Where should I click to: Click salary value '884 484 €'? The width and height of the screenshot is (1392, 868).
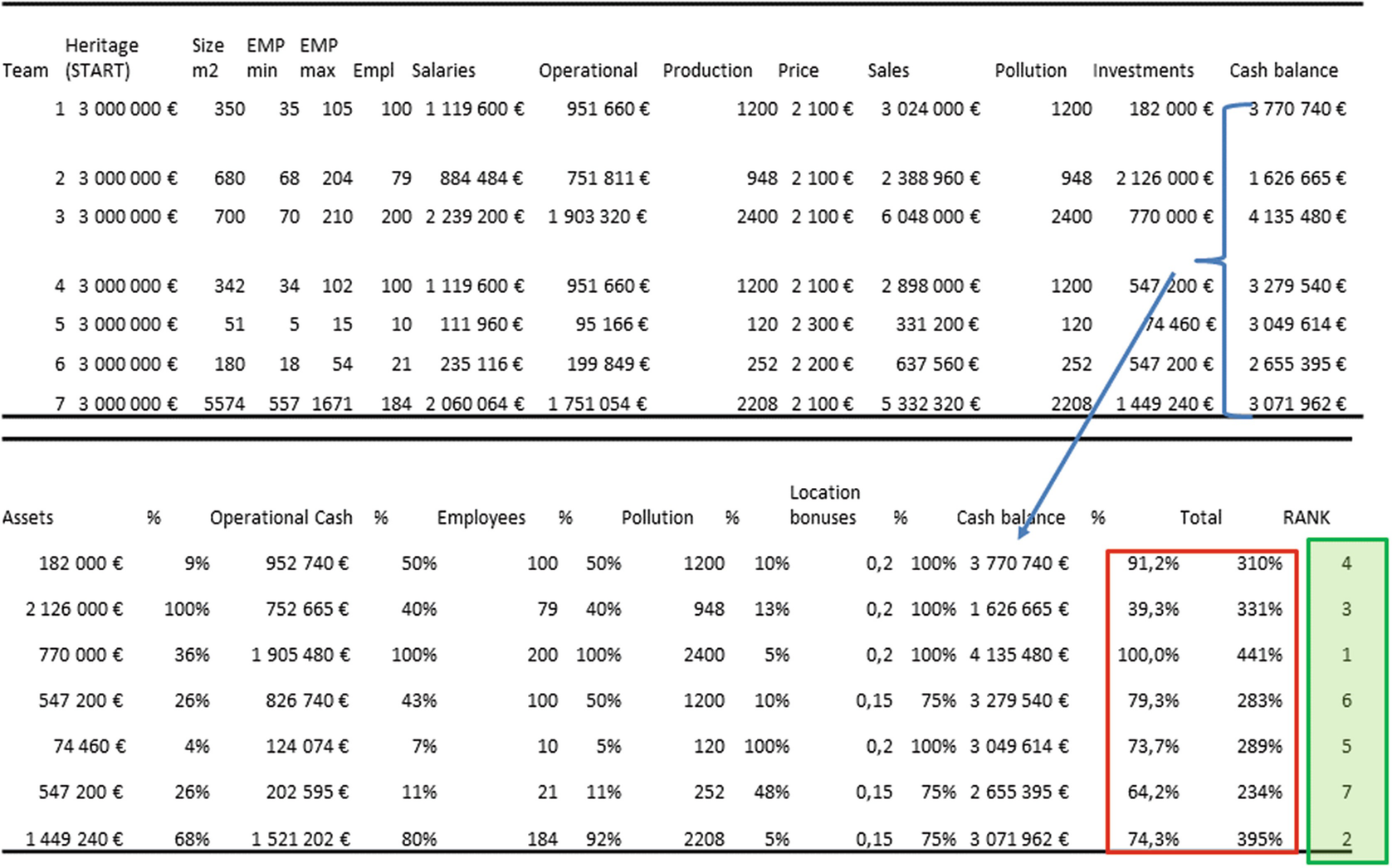(x=481, y=178)
